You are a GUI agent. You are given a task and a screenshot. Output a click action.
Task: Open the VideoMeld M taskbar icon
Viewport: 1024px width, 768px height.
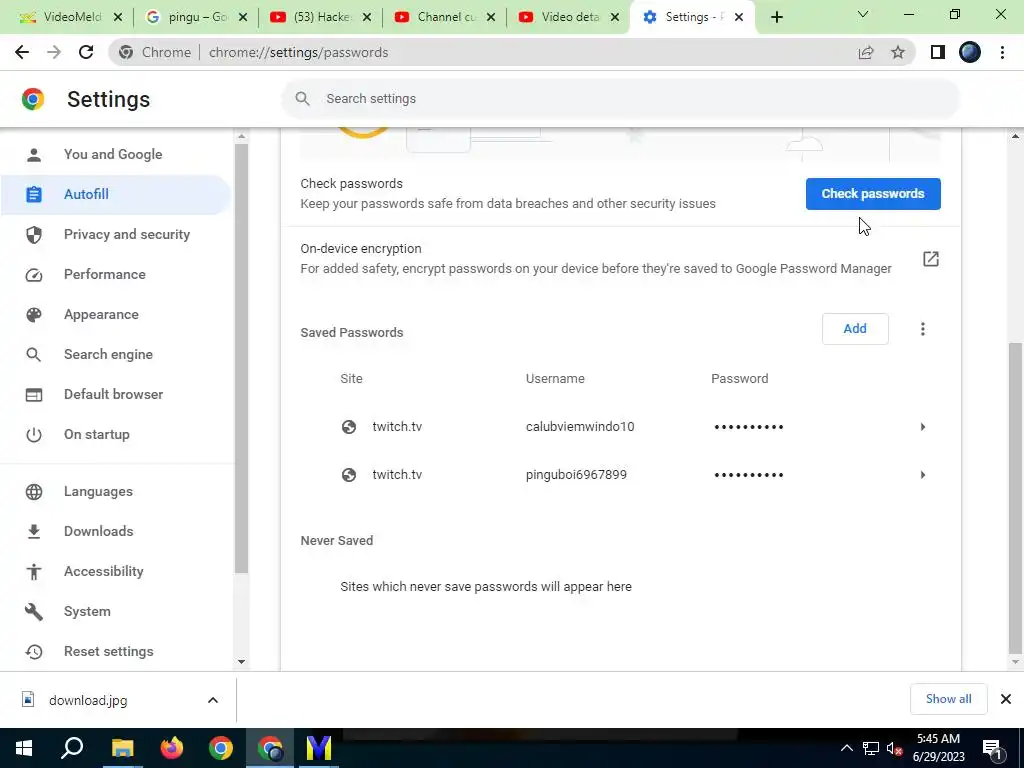[x=319, y=748]
